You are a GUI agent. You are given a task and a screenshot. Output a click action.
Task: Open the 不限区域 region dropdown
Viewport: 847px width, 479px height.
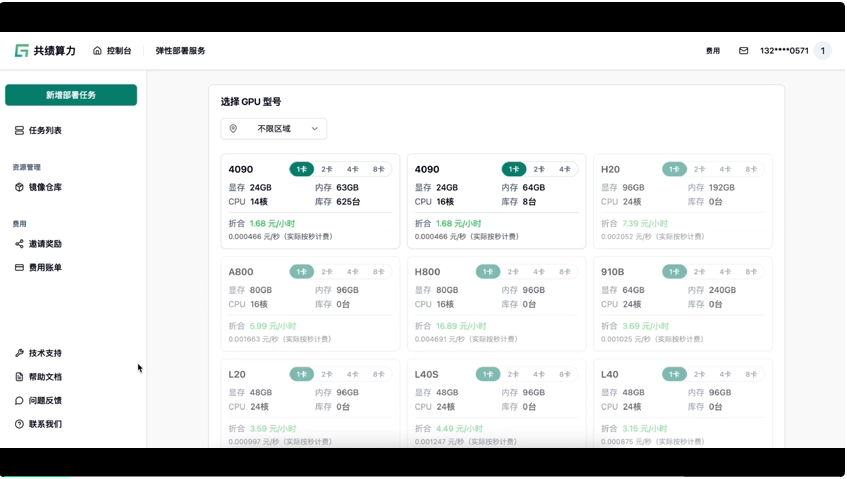[274, 129]
